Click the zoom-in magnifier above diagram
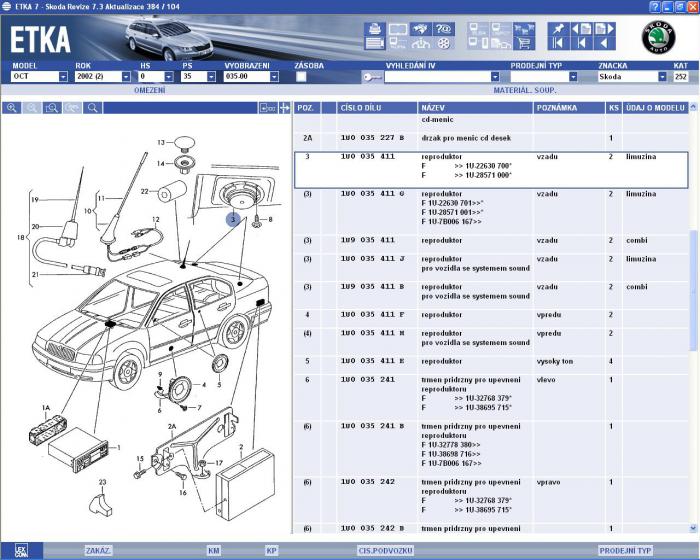Screen dimensions: 700x560 tap(12, 107)
